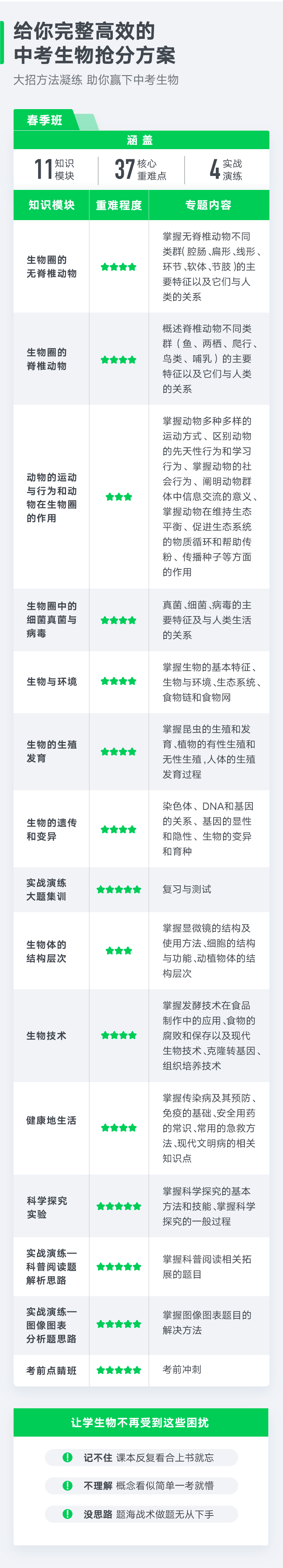Click the four-star rating for 生物圈的无脊椎动物
283x1568 pixels.
click(119, 267)
